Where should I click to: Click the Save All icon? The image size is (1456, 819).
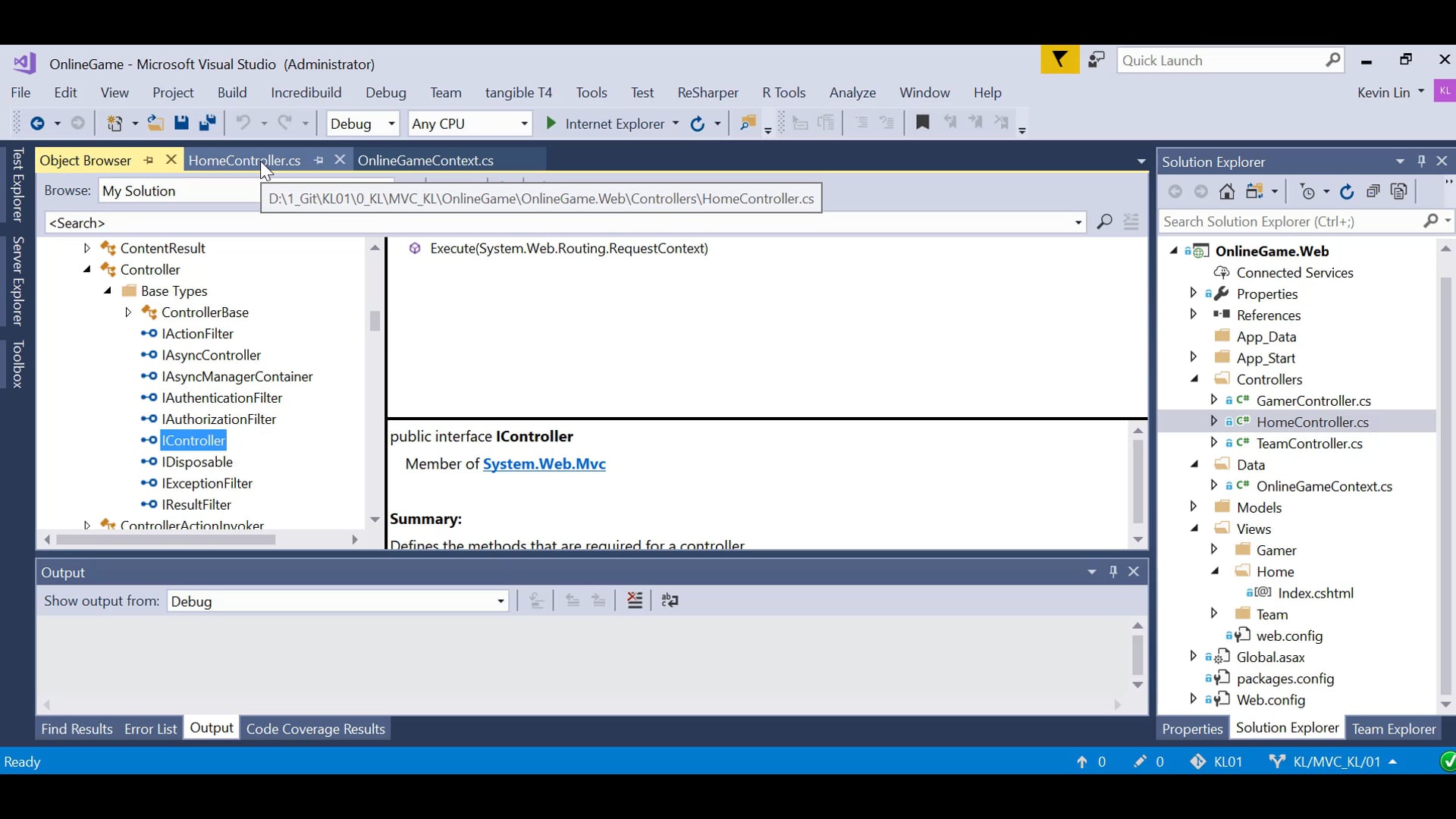pyautogui.click(x=207, y=123)
